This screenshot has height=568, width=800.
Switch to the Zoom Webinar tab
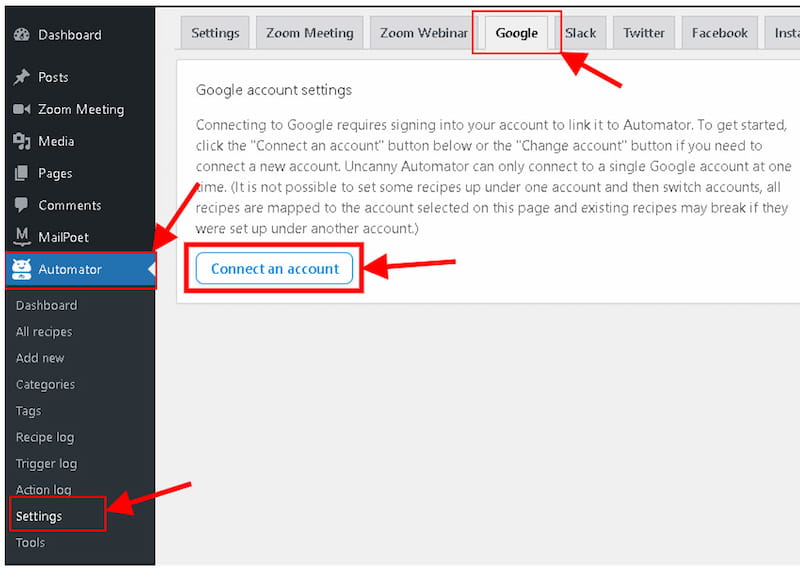(423, 33)
